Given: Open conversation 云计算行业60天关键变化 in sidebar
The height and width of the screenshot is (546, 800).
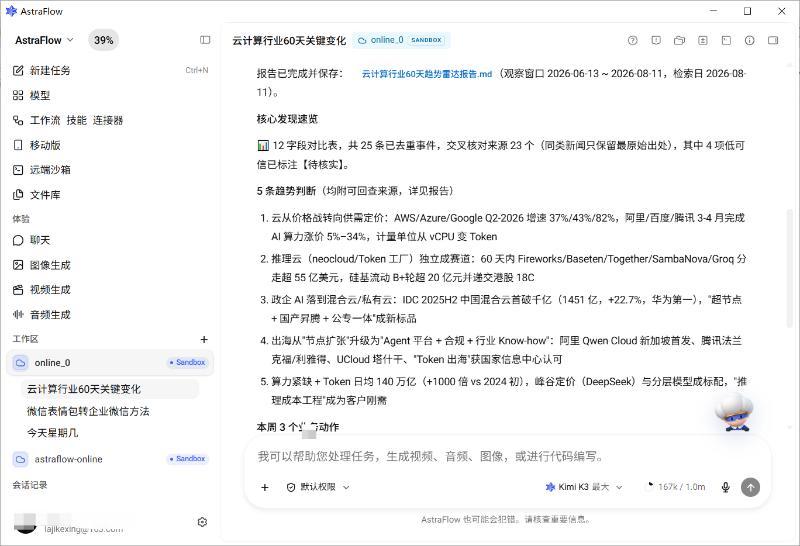Looking at the screenshot, I should 110,389.
